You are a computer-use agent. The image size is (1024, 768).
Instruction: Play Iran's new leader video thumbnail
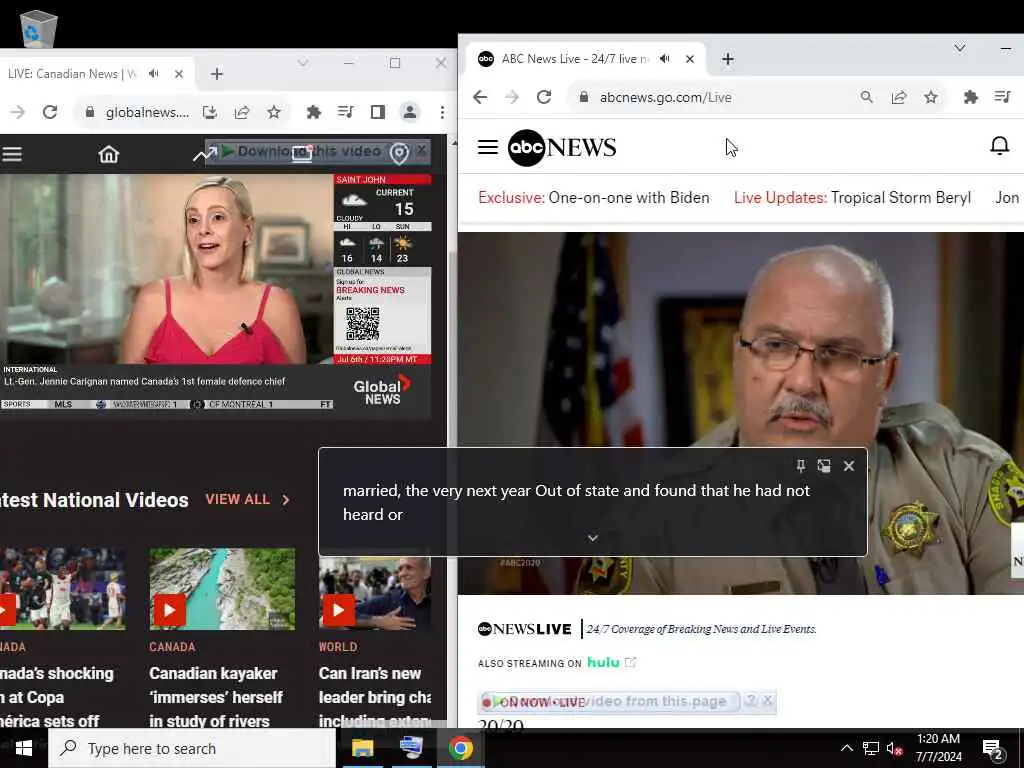(375, 592)
